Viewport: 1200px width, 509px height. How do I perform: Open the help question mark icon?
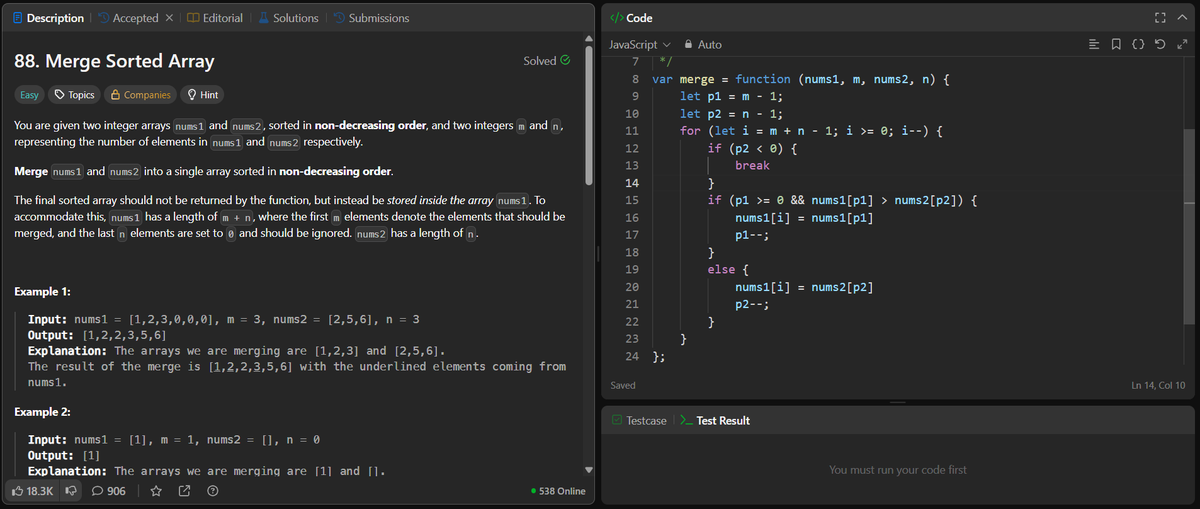[212, 491]
